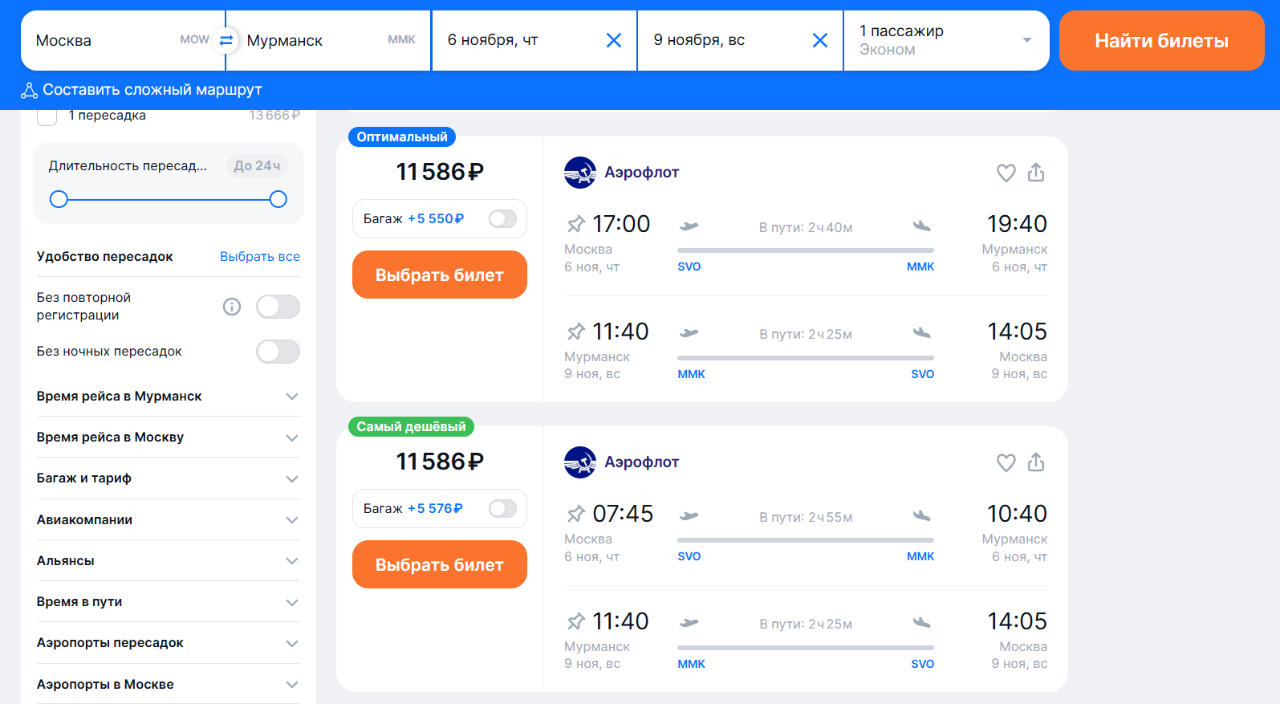
Task: Share the Оптимальный ticket
Action: click(1036, 173)
